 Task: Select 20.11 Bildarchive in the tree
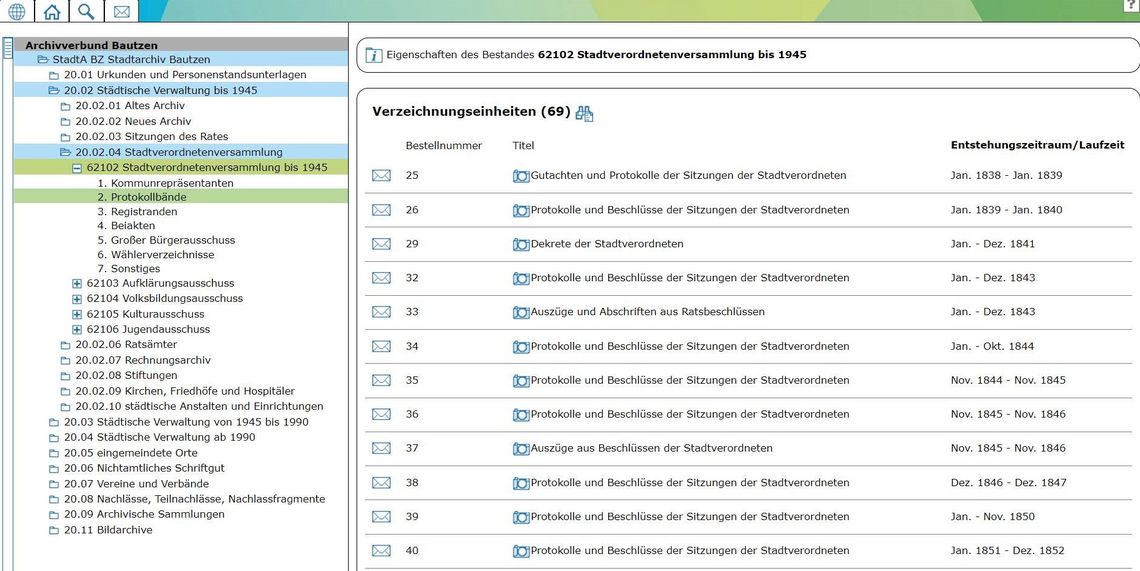coord(108,530)
